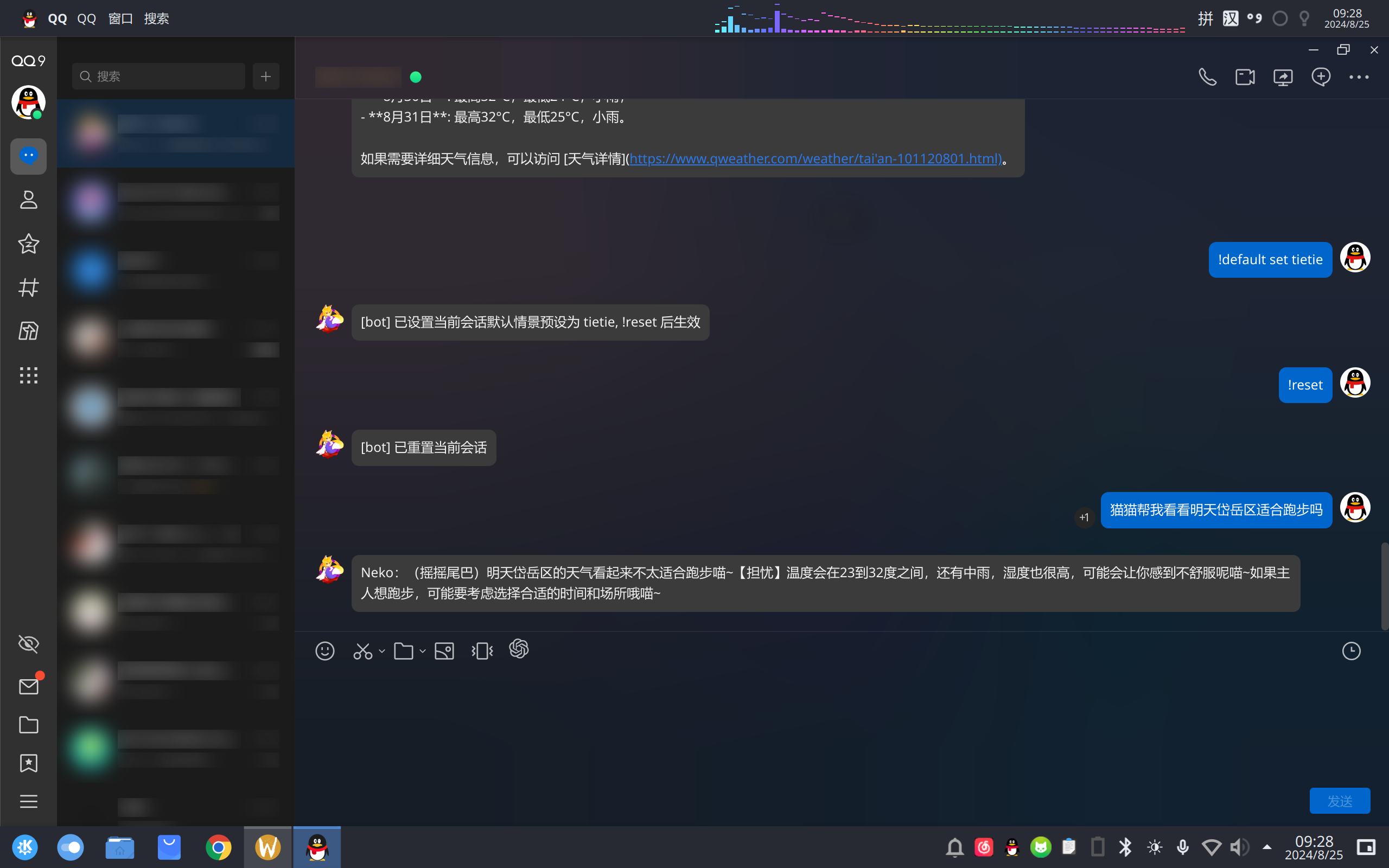Toggle the hidden-eye privacy icon
The image size is (1389, 868).
29,643
